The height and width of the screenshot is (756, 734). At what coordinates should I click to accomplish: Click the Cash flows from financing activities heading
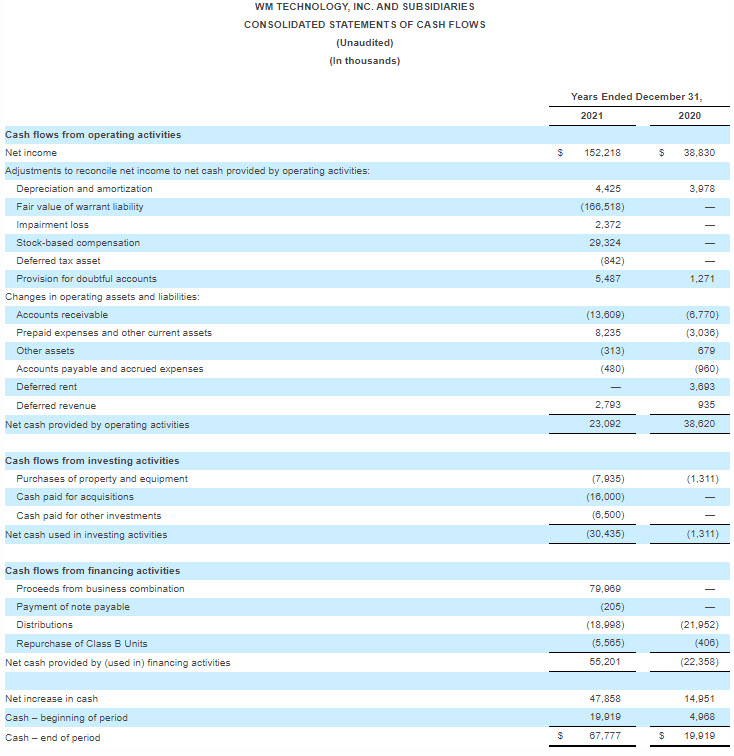coord(92,571)
